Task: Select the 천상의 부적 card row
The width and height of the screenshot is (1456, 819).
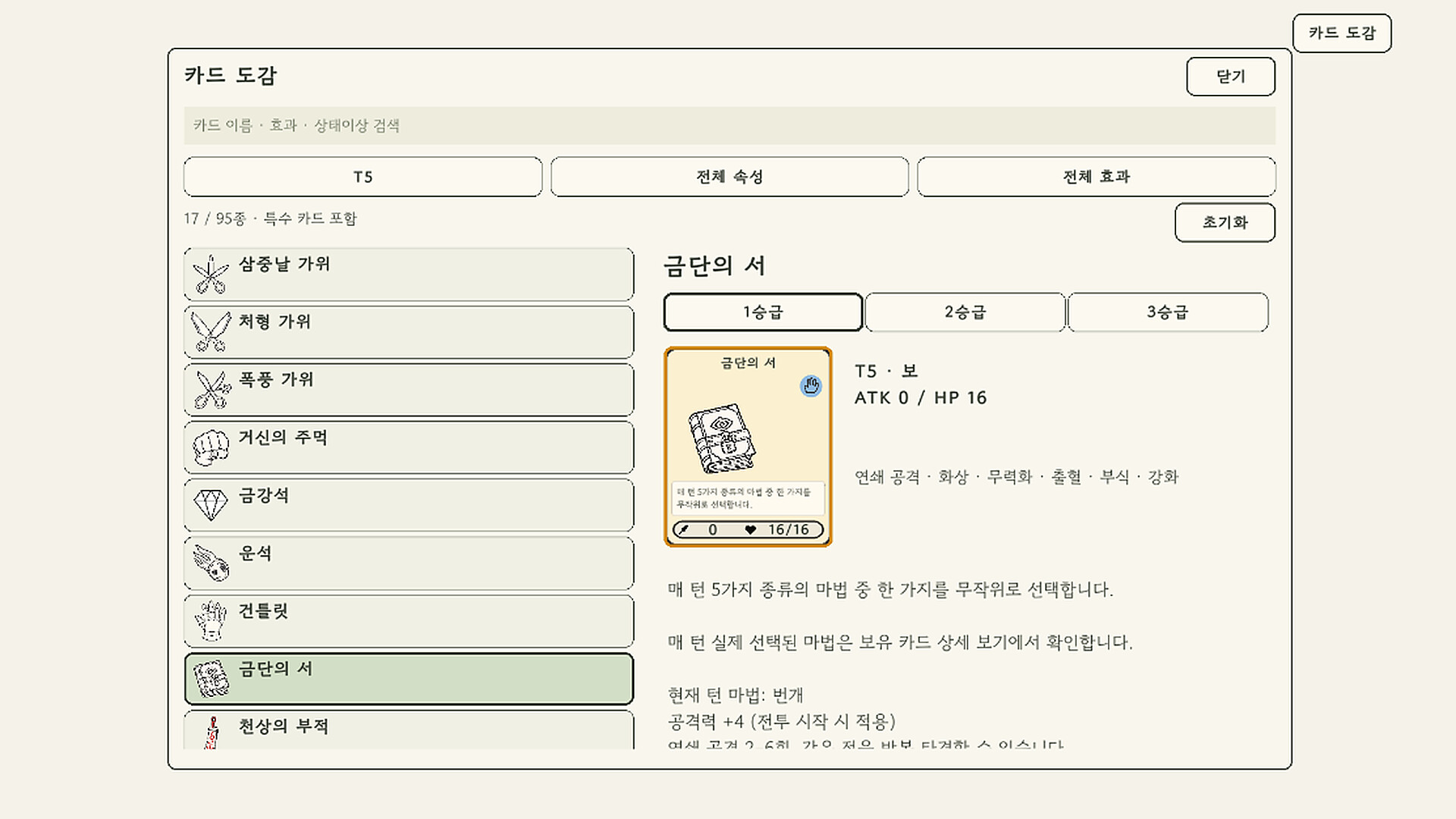Action: pyautogui.click(x=409, y=730)
